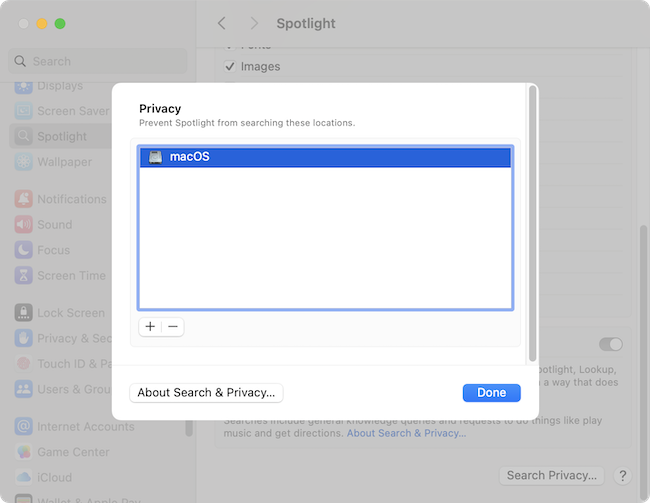This screenshot has height=503, width=650.
Task: Open Focus settings in the sidebar
Action: [54, 250]
